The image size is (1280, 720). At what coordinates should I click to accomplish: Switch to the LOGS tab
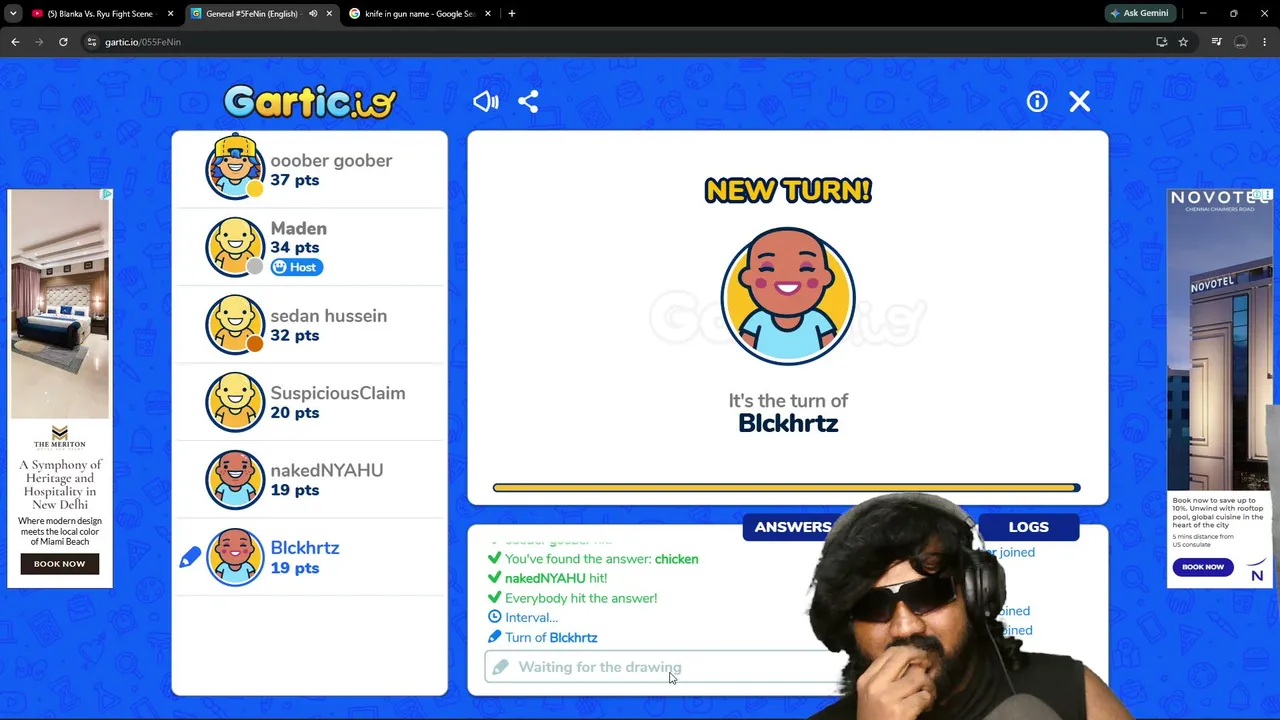point(1028,527)
